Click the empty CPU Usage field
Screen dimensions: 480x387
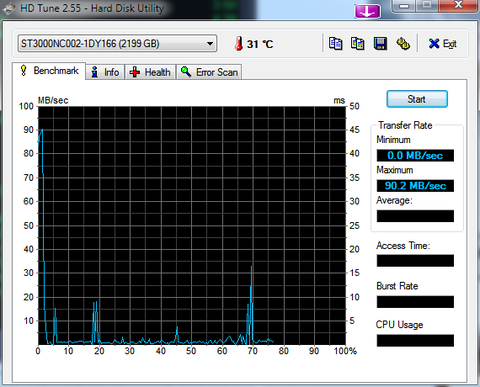point(415,341)
